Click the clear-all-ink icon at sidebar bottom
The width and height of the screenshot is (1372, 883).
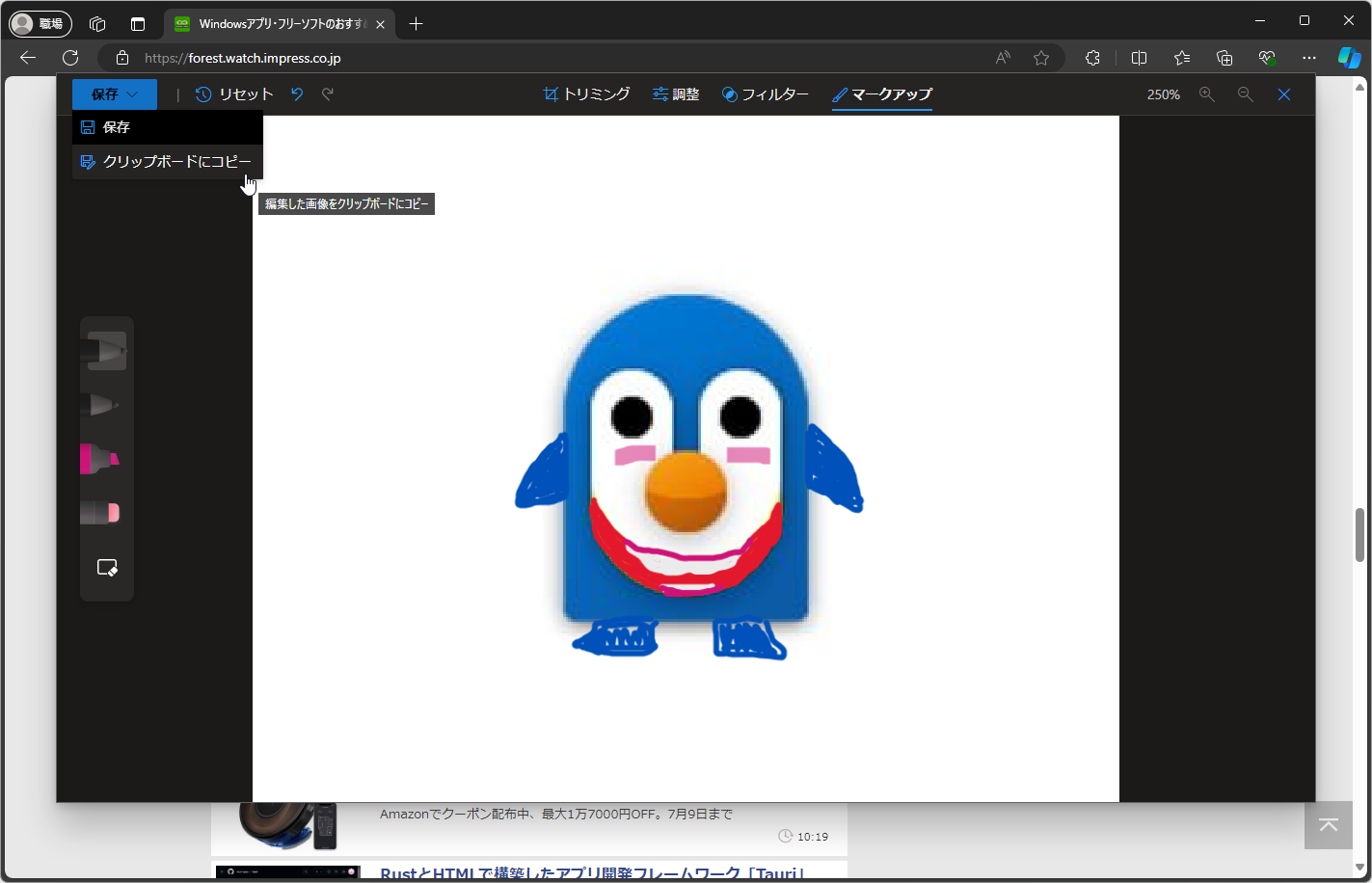click(106, 567)
